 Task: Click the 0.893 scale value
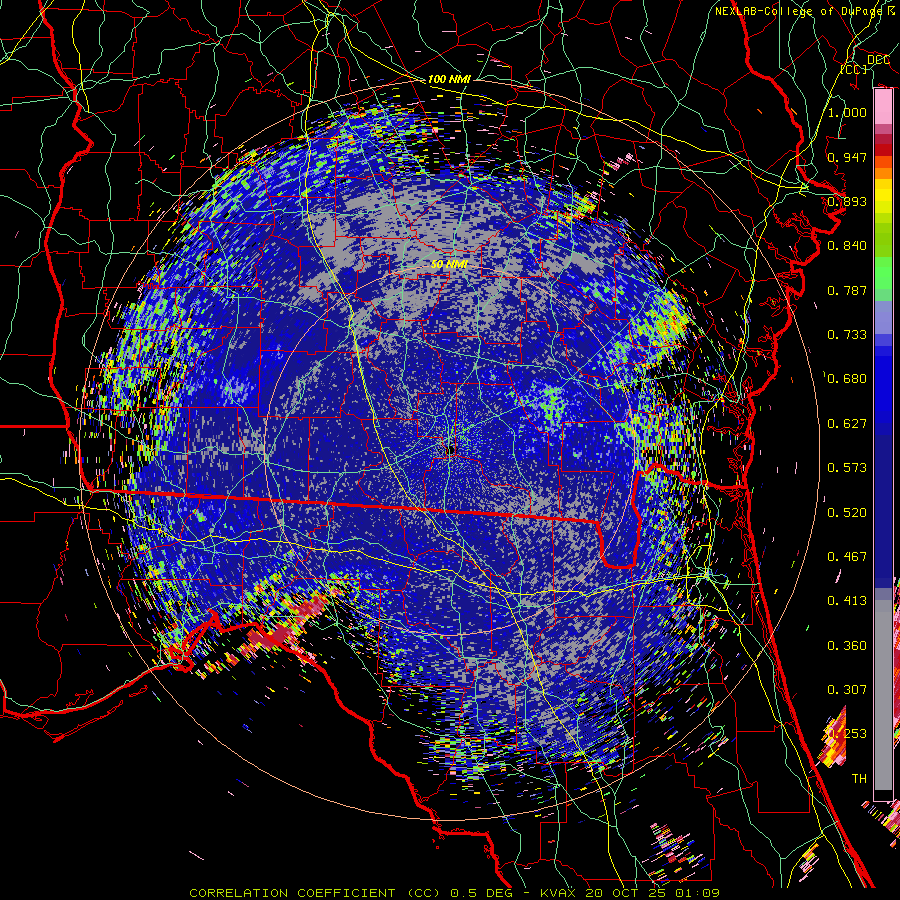click(847, 201)
